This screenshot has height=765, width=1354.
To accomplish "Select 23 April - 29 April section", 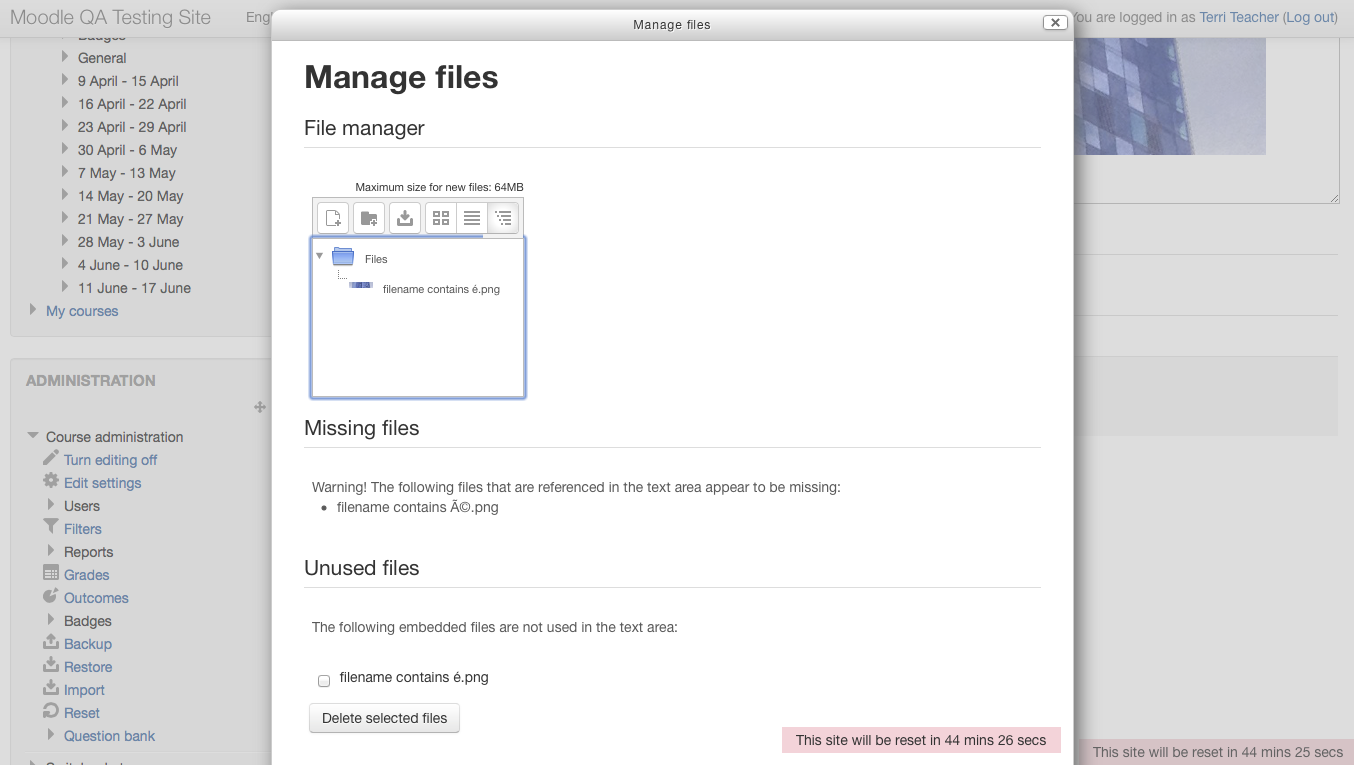I will [x=132, y=127].
